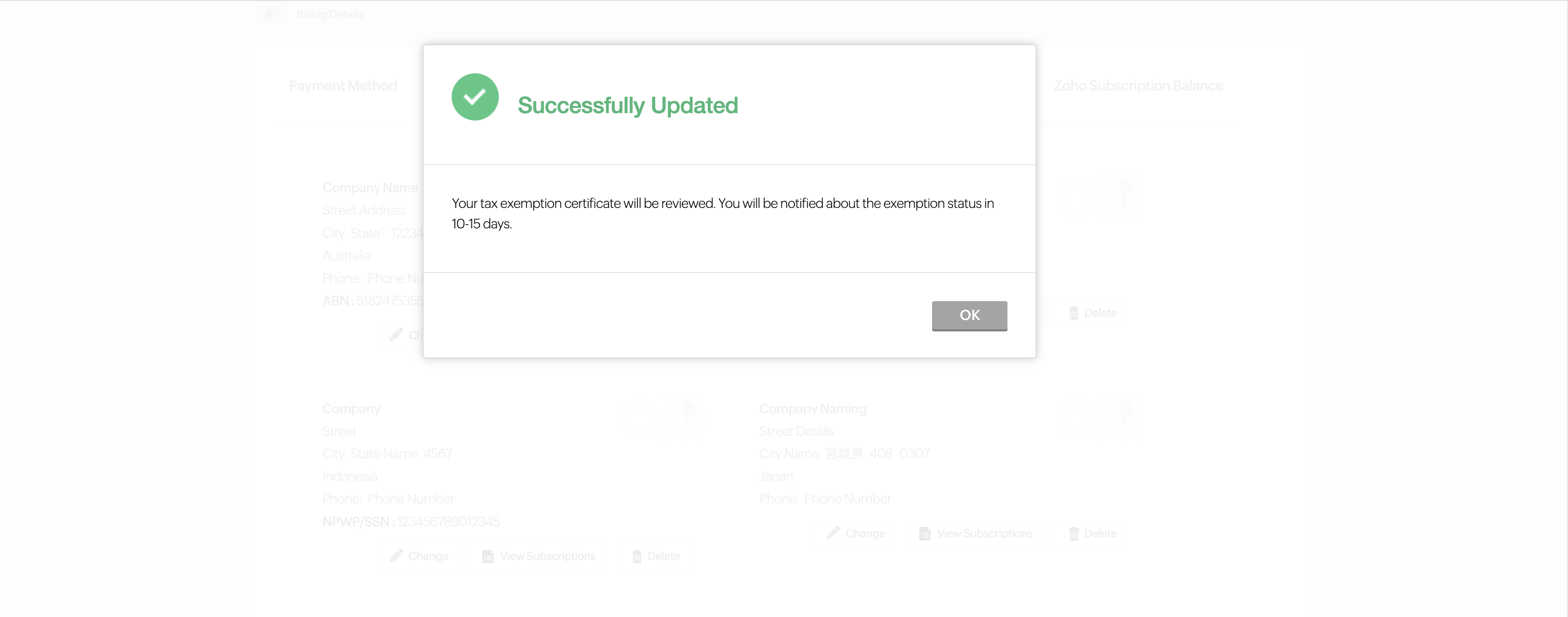
Task: Click the circular stamp icon on Indonesia Company card
Action: pyautogui.click(x=640, y=417)
